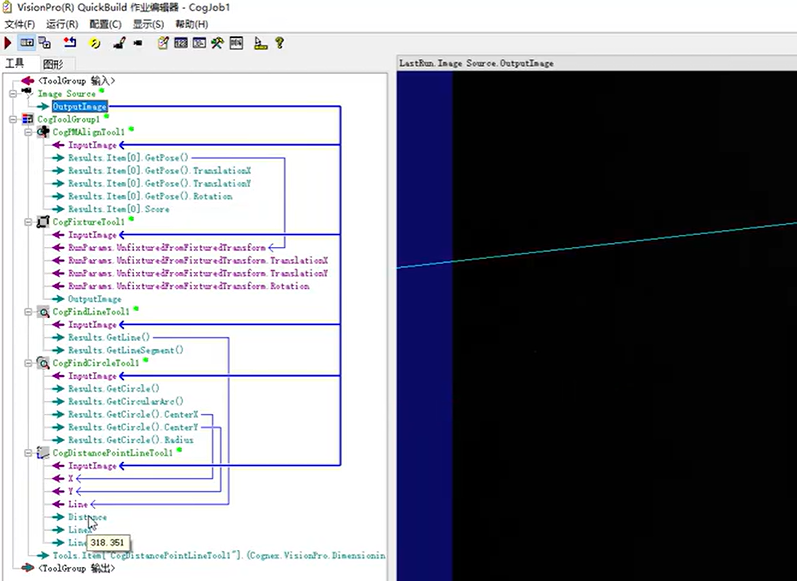Image resolution: width=797 pixels, height=581 pixels.
Task: Select Results.Item[0].GetPose().TranslationX
Action: 160,171
